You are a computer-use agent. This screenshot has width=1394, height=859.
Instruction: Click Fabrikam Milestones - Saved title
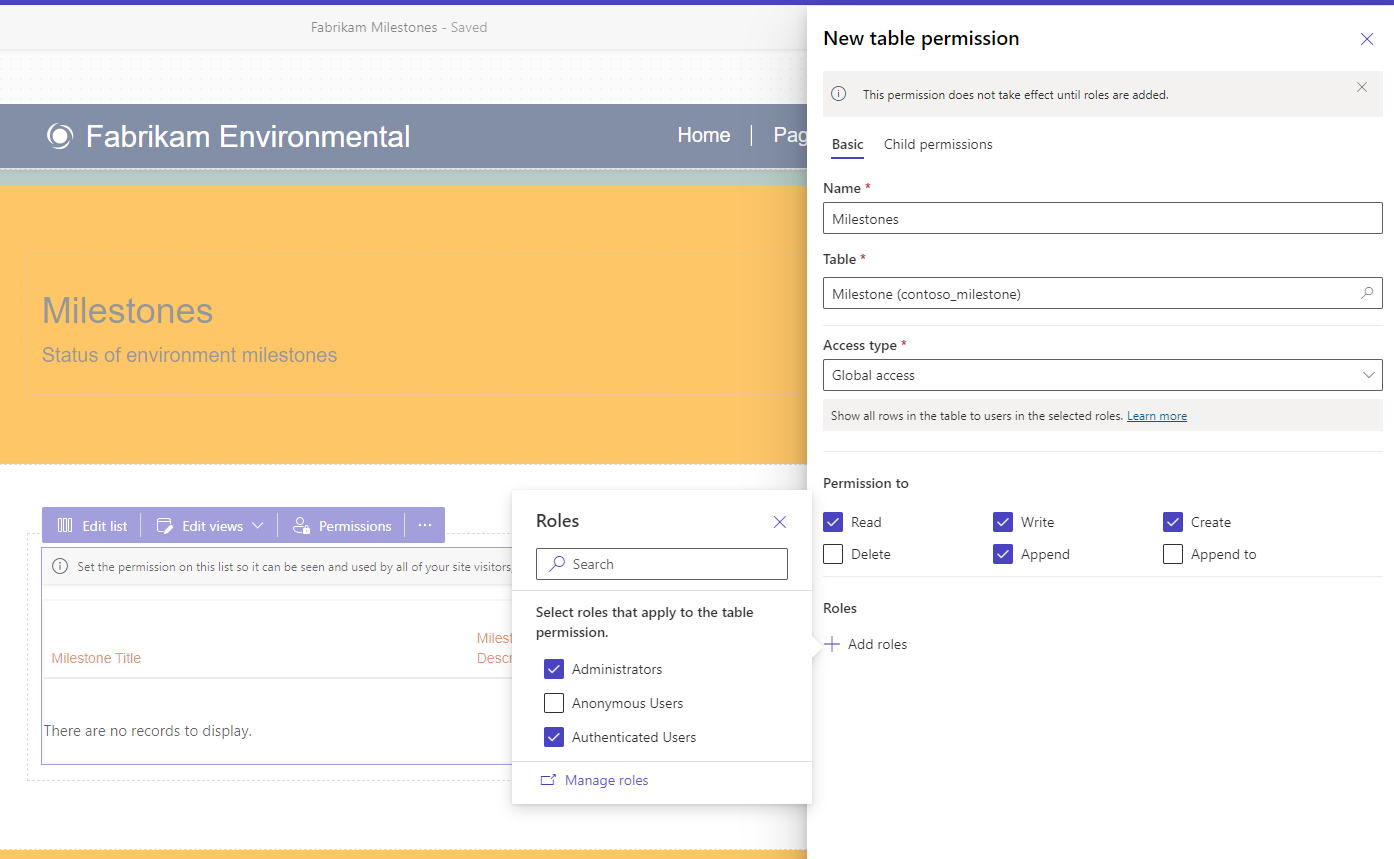click(x=399, y=27)
